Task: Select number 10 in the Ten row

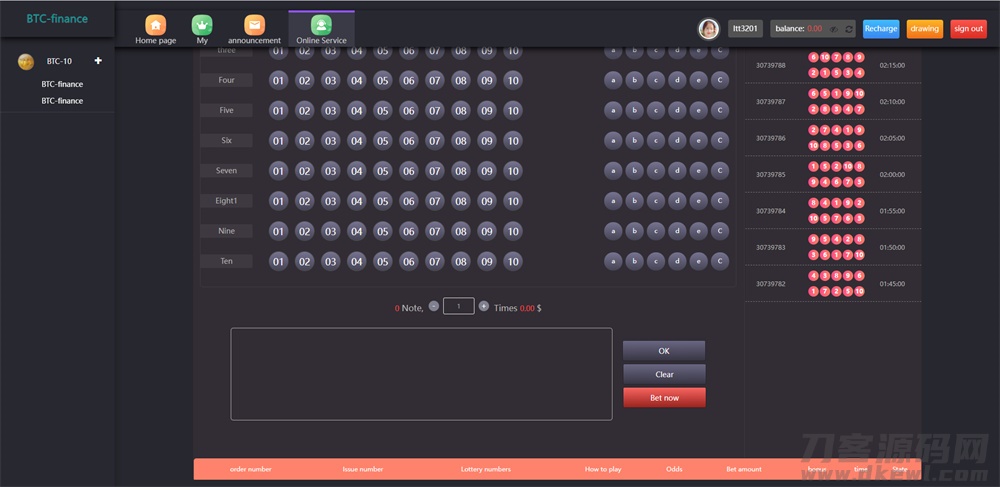Action: pyautogui.click(x=512, y=261)
